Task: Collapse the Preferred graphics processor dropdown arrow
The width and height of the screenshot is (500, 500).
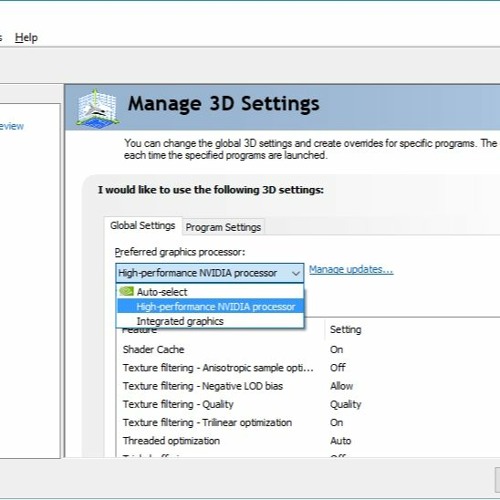Action: click(x=295, y=273)
